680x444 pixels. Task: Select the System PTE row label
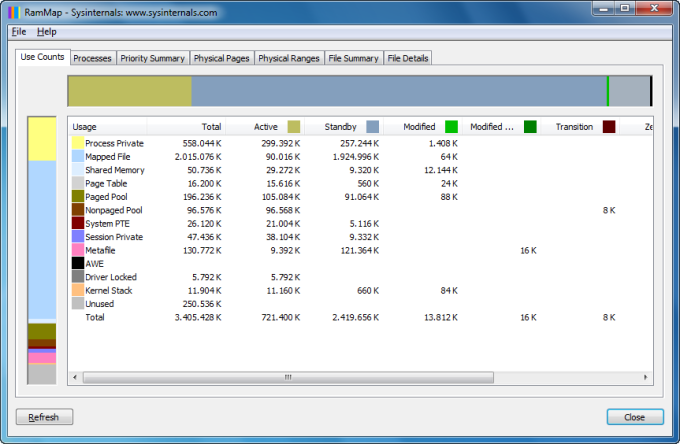click(x=108, y=223)
